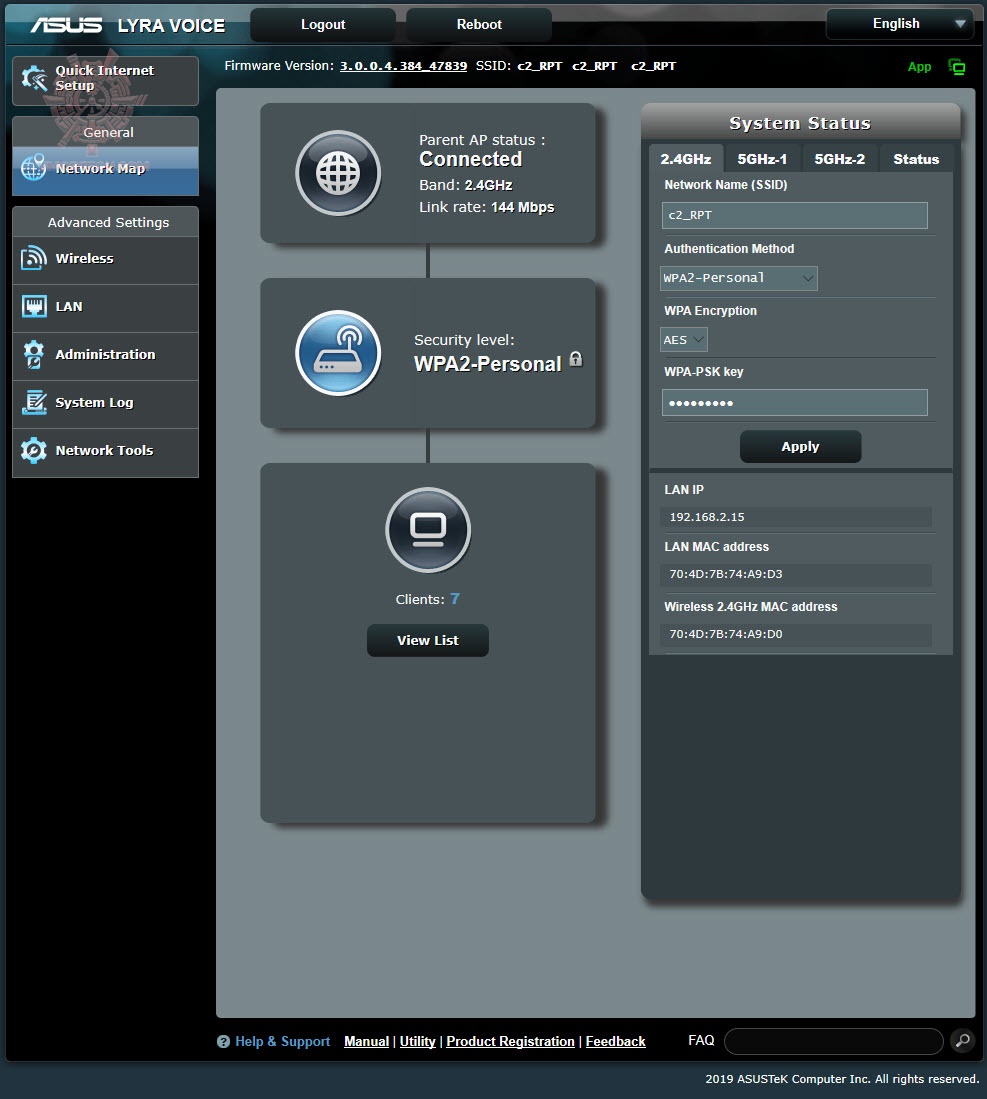Screen dimensions: 987x1099
Task: Click the View List button
Action: pyautogui.click(x=428, y=640)
